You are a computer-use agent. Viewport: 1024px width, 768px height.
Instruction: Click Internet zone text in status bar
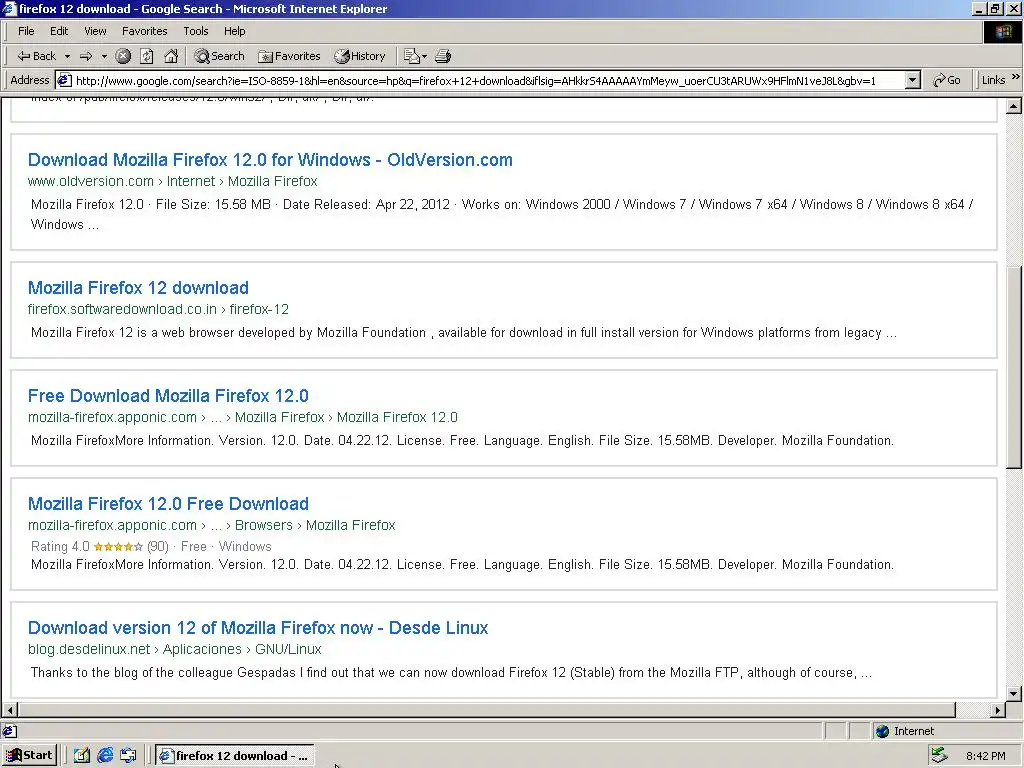(914, 731)
